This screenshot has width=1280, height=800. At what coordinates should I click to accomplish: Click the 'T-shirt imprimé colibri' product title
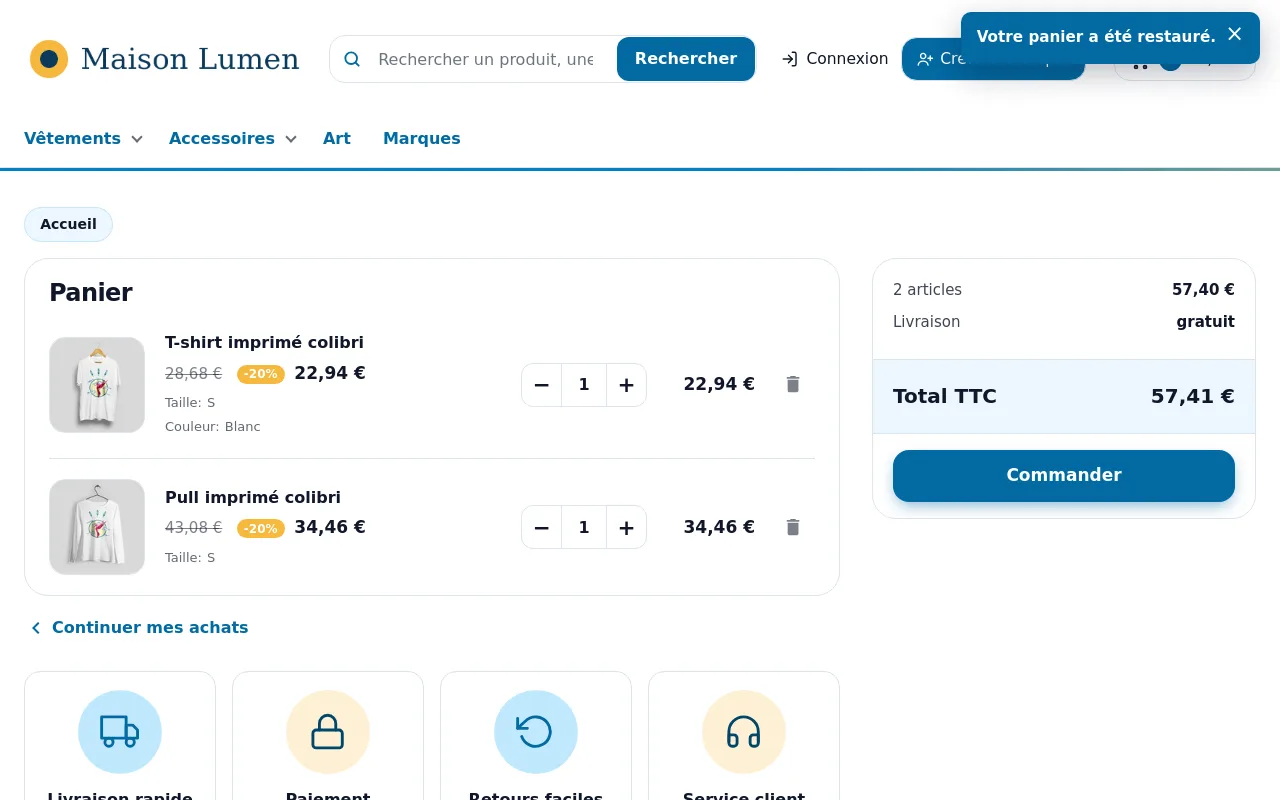pyautogui.click(x=264, y=342)
